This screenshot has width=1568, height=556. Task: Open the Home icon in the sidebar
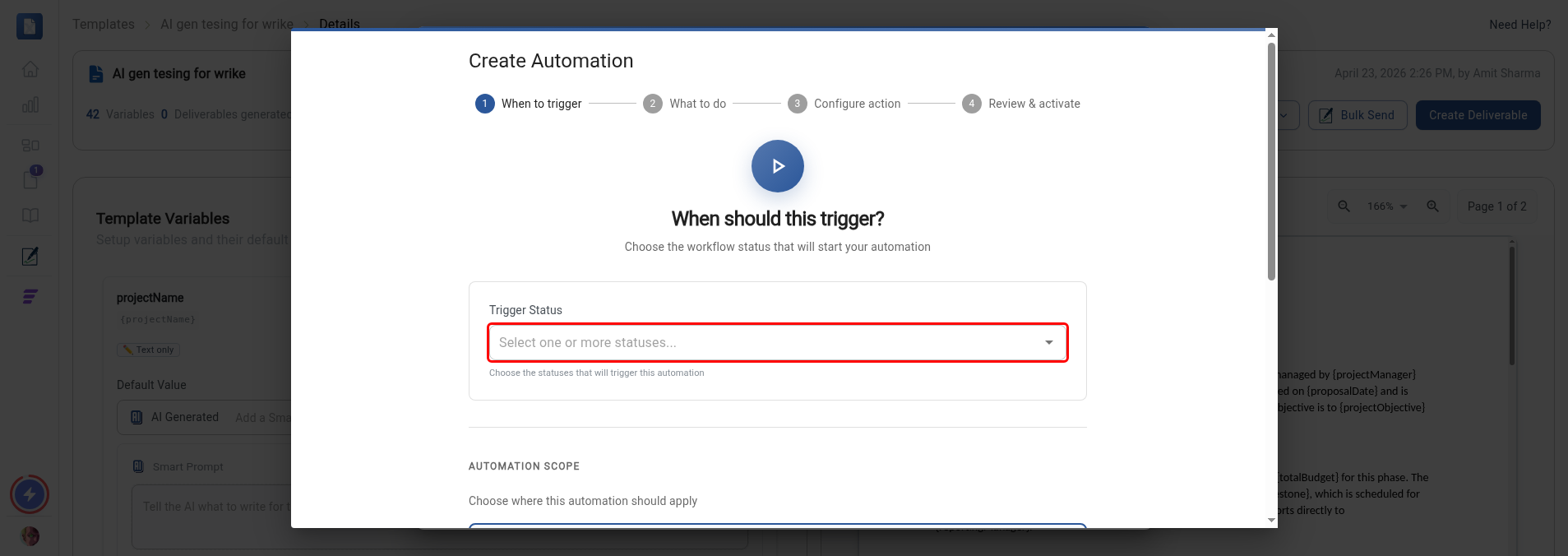point(30,69)
